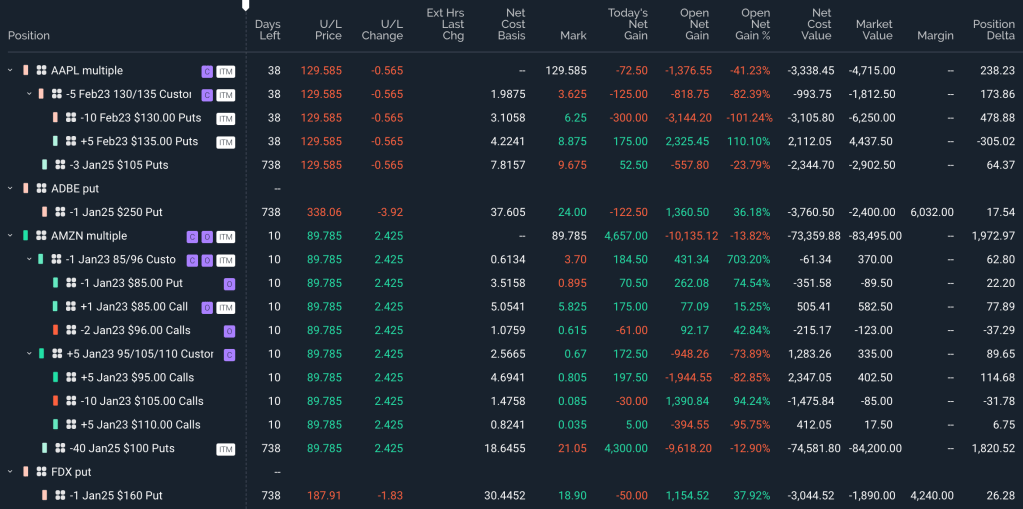Click the Position Delta column header
Image resolution: width=1023 pixels, height=509 pixels.
[993, 29]
